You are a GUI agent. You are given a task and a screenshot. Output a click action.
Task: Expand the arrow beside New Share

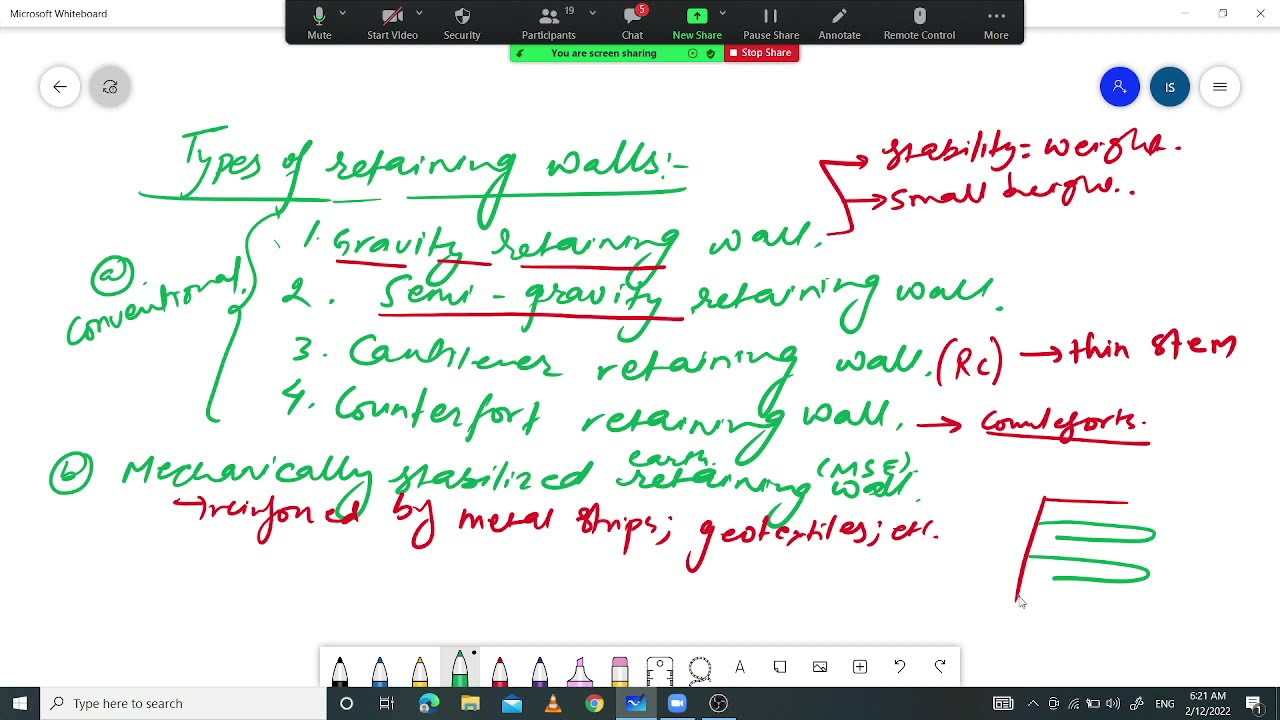pos(722,13)
